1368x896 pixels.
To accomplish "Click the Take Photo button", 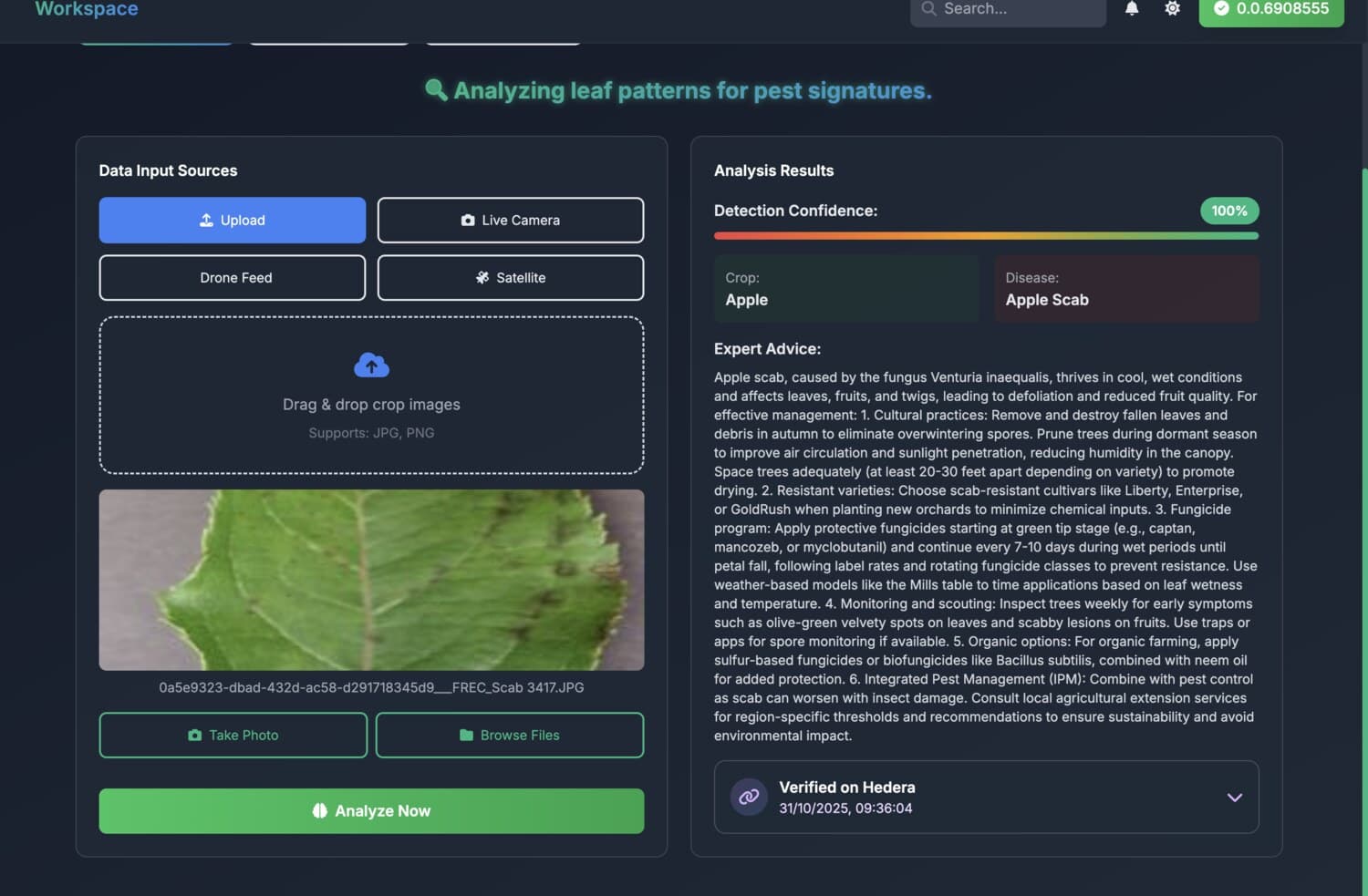I will [233, 735].
